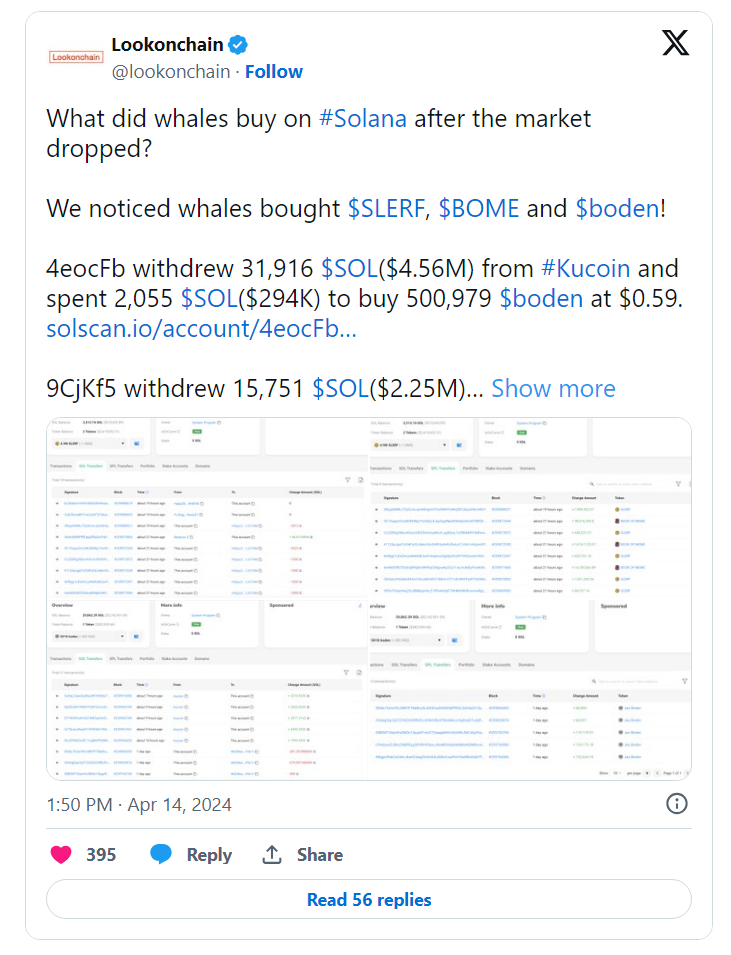731x955 pixels.
Task: Open the bottom-right Solscan screenshot thumbnail
Action: pyautogui.click(x=530, y=689)
